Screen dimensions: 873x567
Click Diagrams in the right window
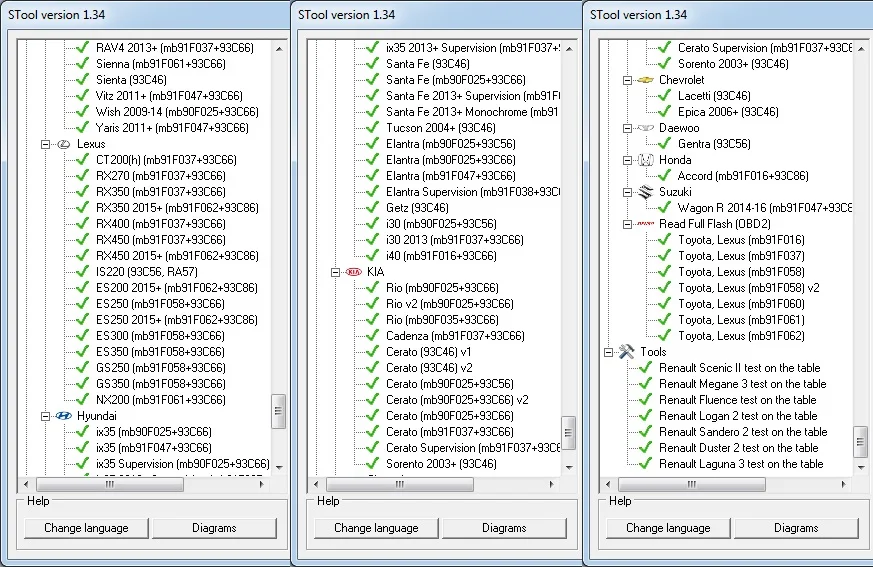pos(796,528)
